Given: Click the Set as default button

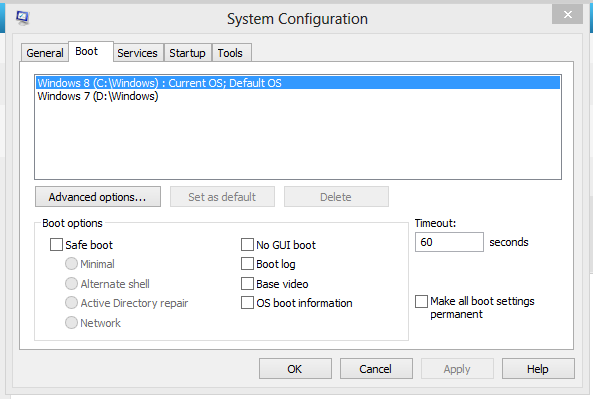Looking at the screenshot, I should click(x=222, y=197).
